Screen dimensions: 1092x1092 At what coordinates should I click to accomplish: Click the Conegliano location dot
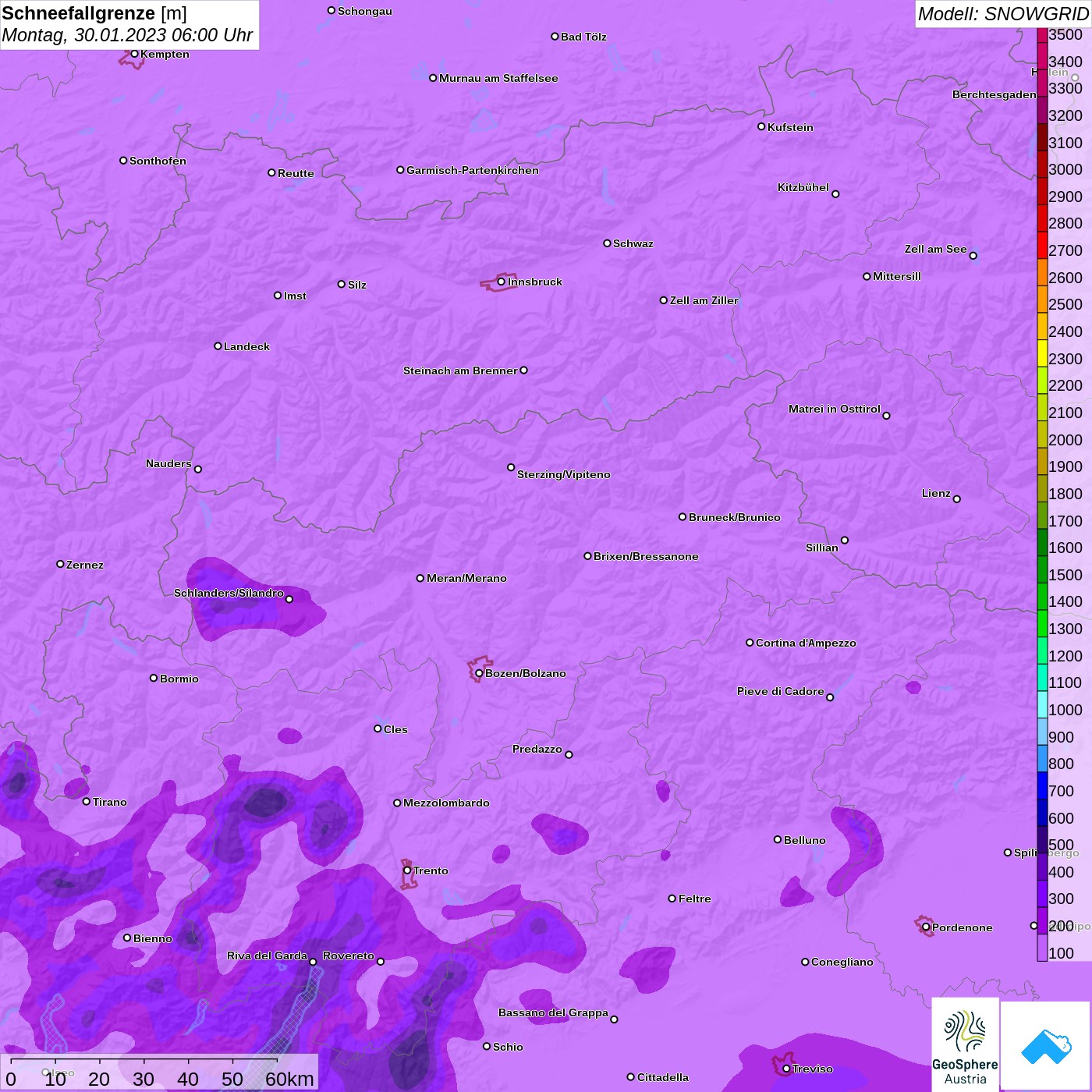[x=805, y=962]
